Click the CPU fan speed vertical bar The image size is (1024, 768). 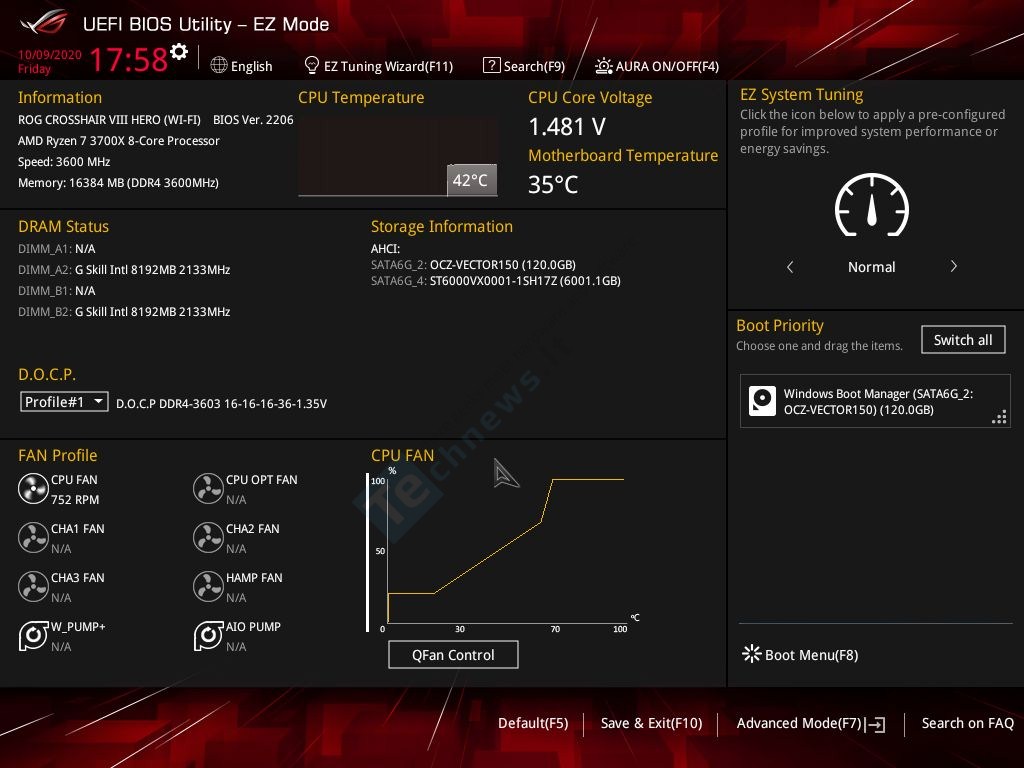pyautogui.click(x=368, y=552)
